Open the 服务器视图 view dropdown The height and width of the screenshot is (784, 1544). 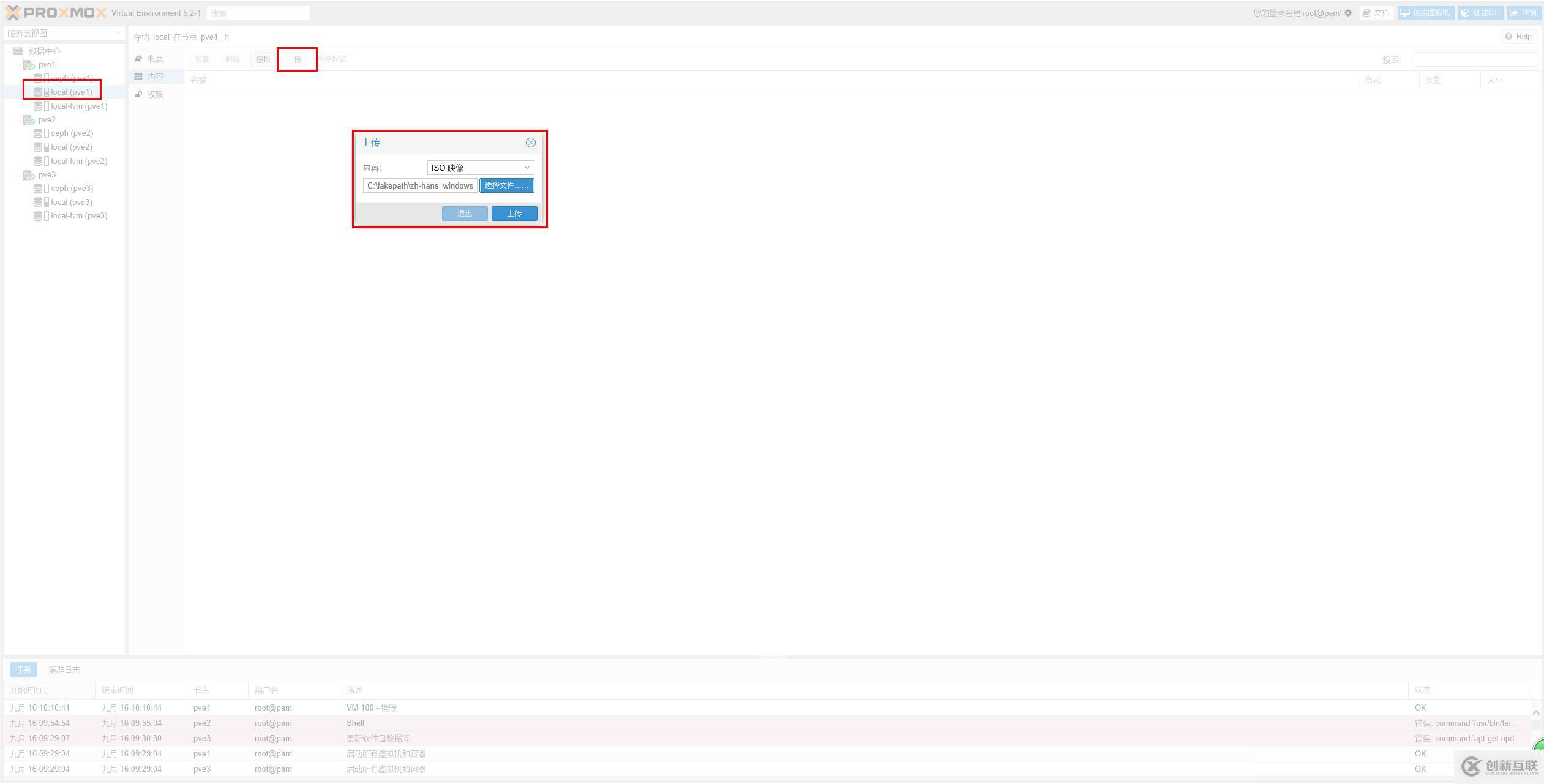pos(118,33)
